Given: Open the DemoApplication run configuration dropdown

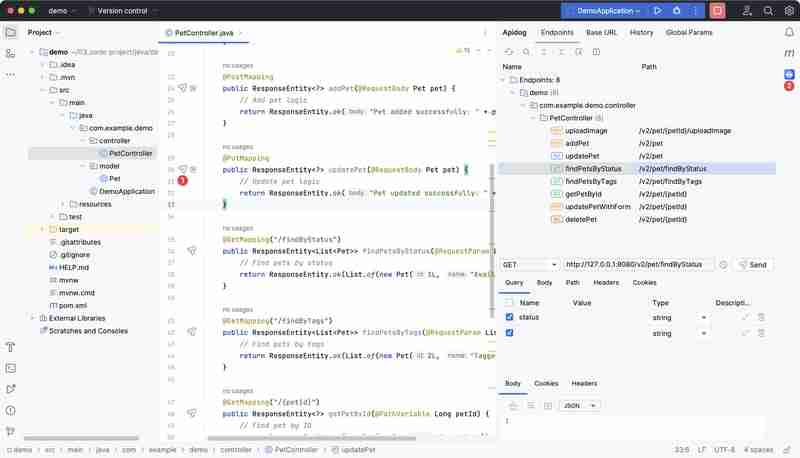Looking at the screenshot, I should [608, 11].
